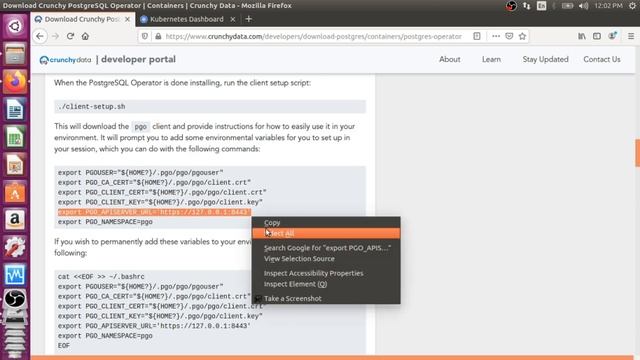Launch Firefox from the dock
The image size is (640, 360).
pyautogui.click(x=15, y=81)
